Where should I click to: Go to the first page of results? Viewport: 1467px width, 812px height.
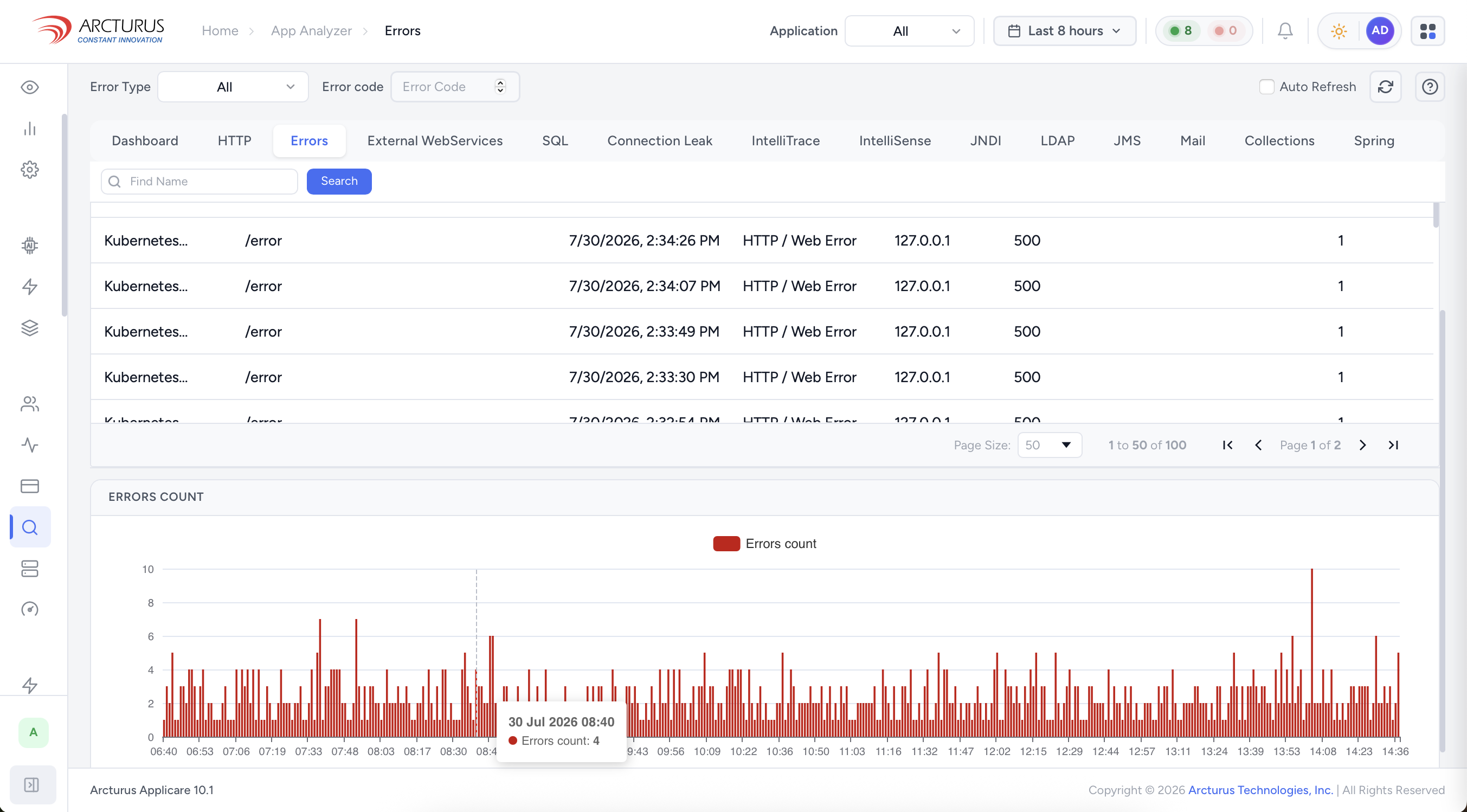point(1228,445)
